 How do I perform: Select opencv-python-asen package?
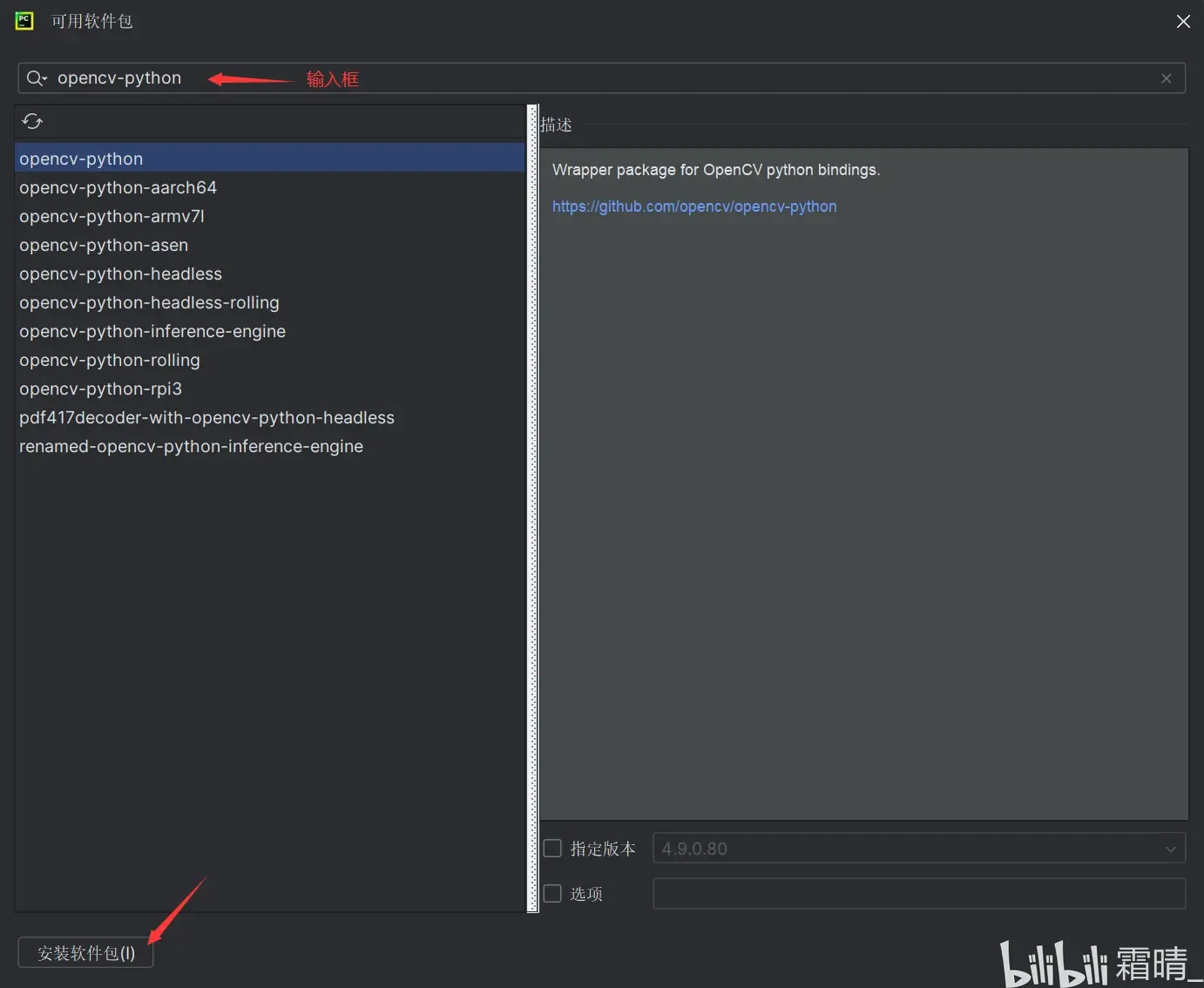click(270, 245)
